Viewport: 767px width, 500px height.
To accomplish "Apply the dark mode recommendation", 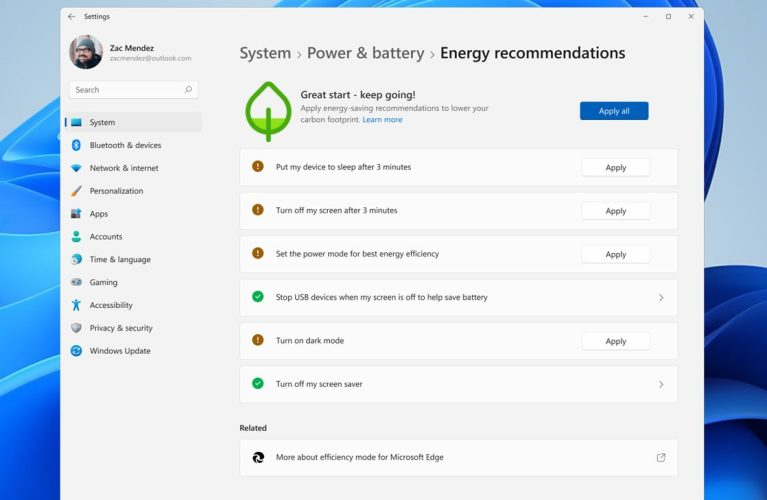I will coord(615,341).
